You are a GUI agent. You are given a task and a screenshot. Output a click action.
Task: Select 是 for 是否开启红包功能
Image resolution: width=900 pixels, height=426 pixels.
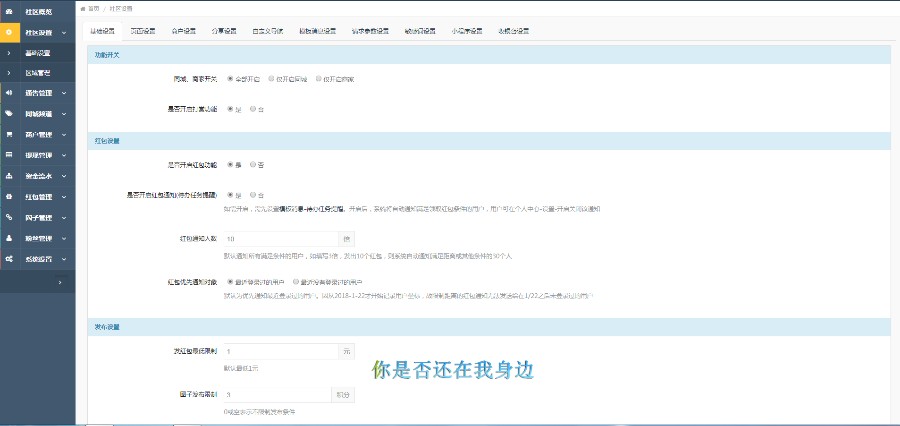pyautogui.click(x=231, y=164)
